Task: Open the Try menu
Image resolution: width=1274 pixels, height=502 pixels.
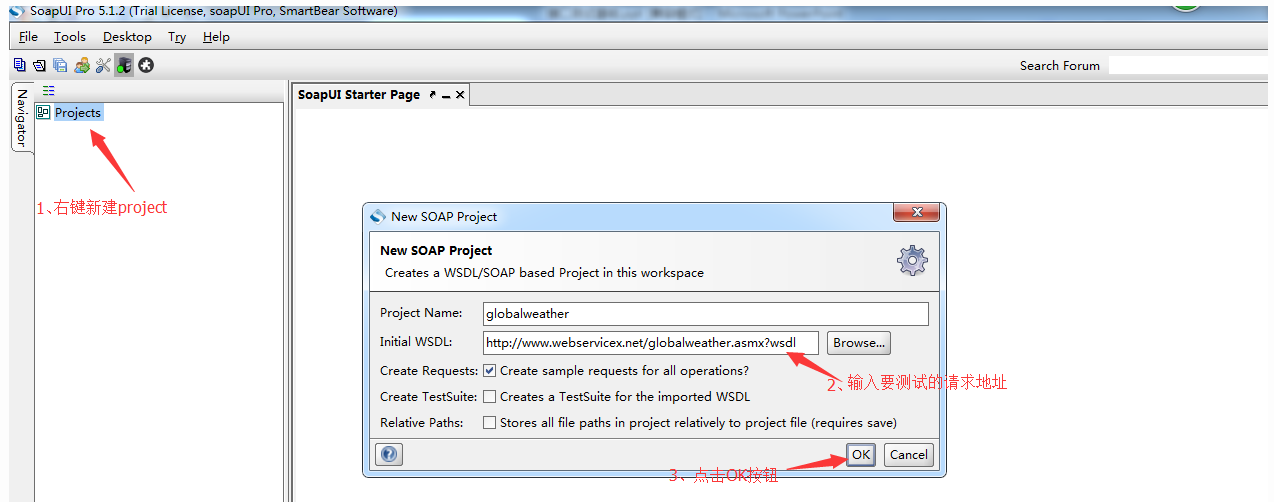Action: point(177,37)
